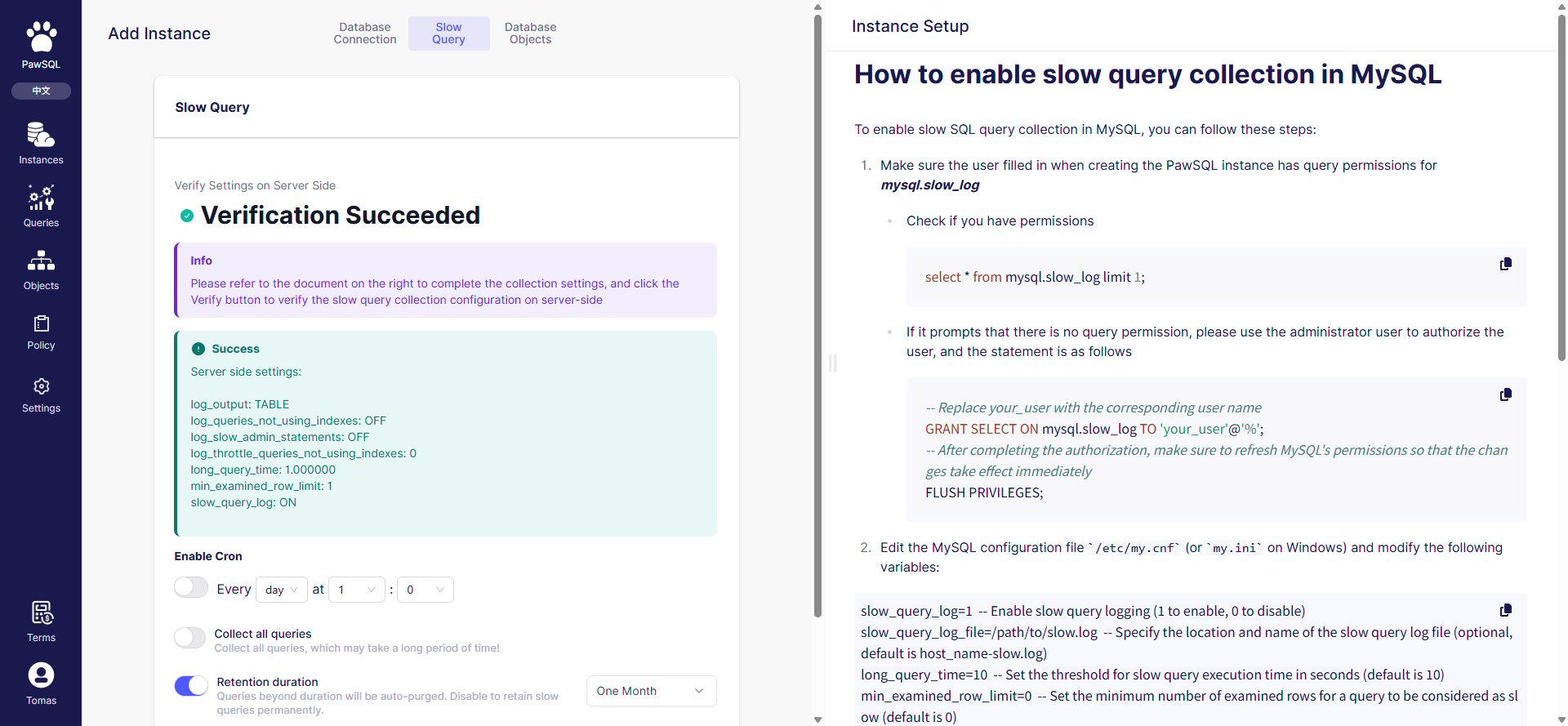Select the Slow Query tab
1568x726 pixels.
448,33
